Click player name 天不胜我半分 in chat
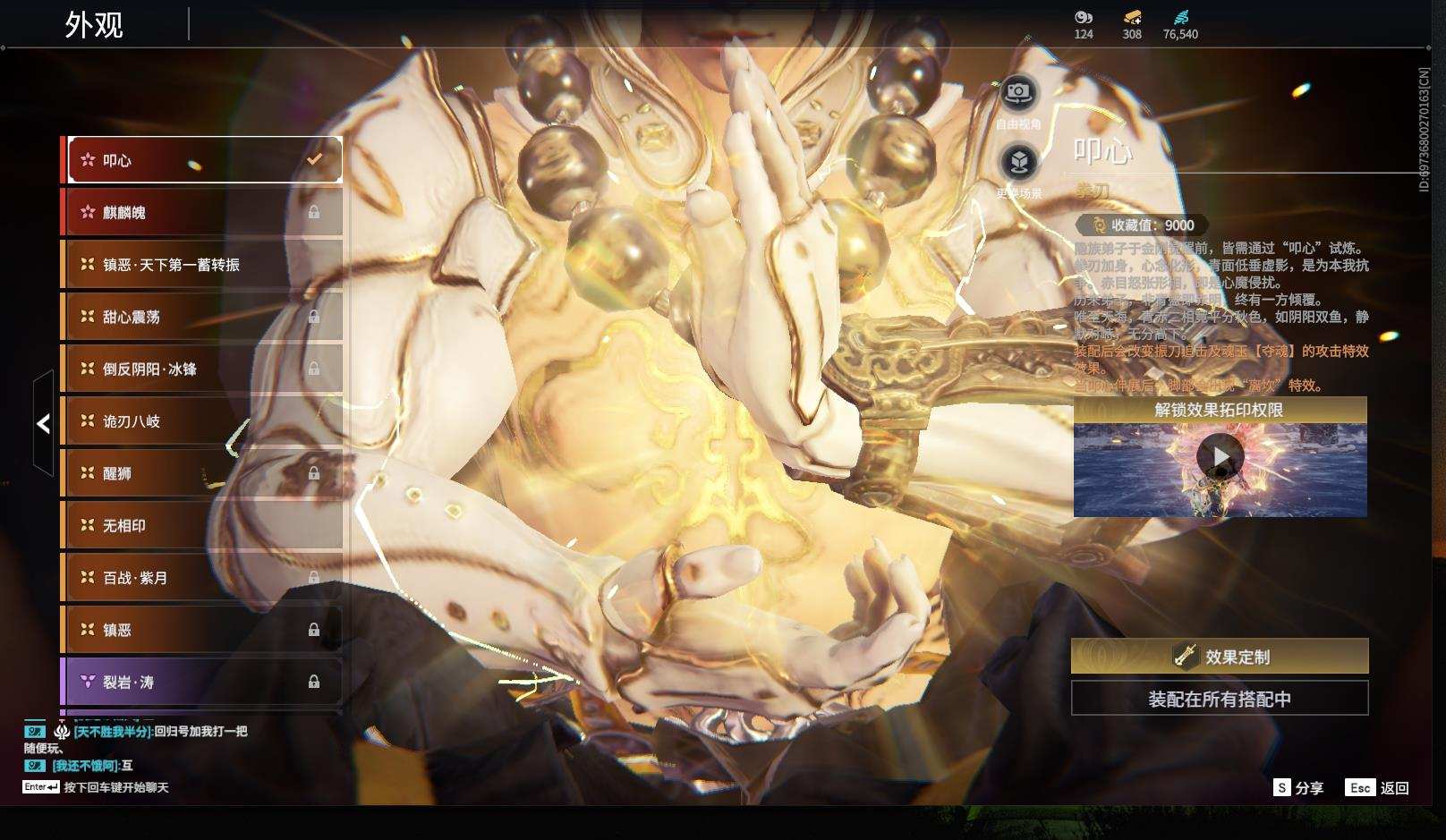Screen dimensions: 1446x840 (x=112, y=732)
